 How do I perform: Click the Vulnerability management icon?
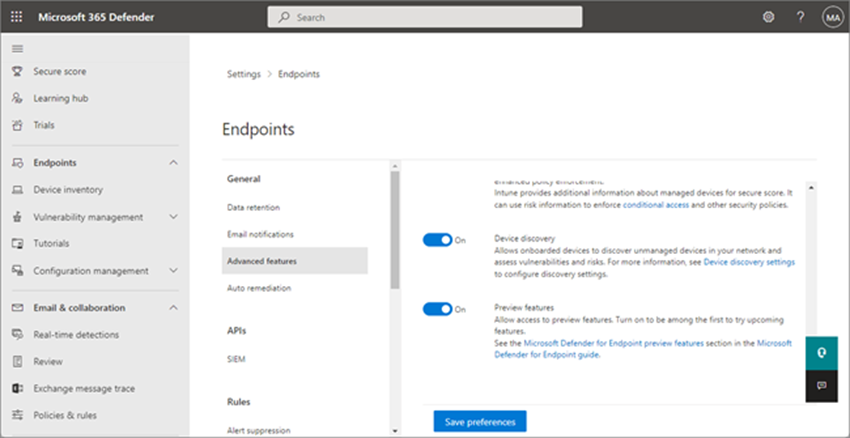[17, 217]
